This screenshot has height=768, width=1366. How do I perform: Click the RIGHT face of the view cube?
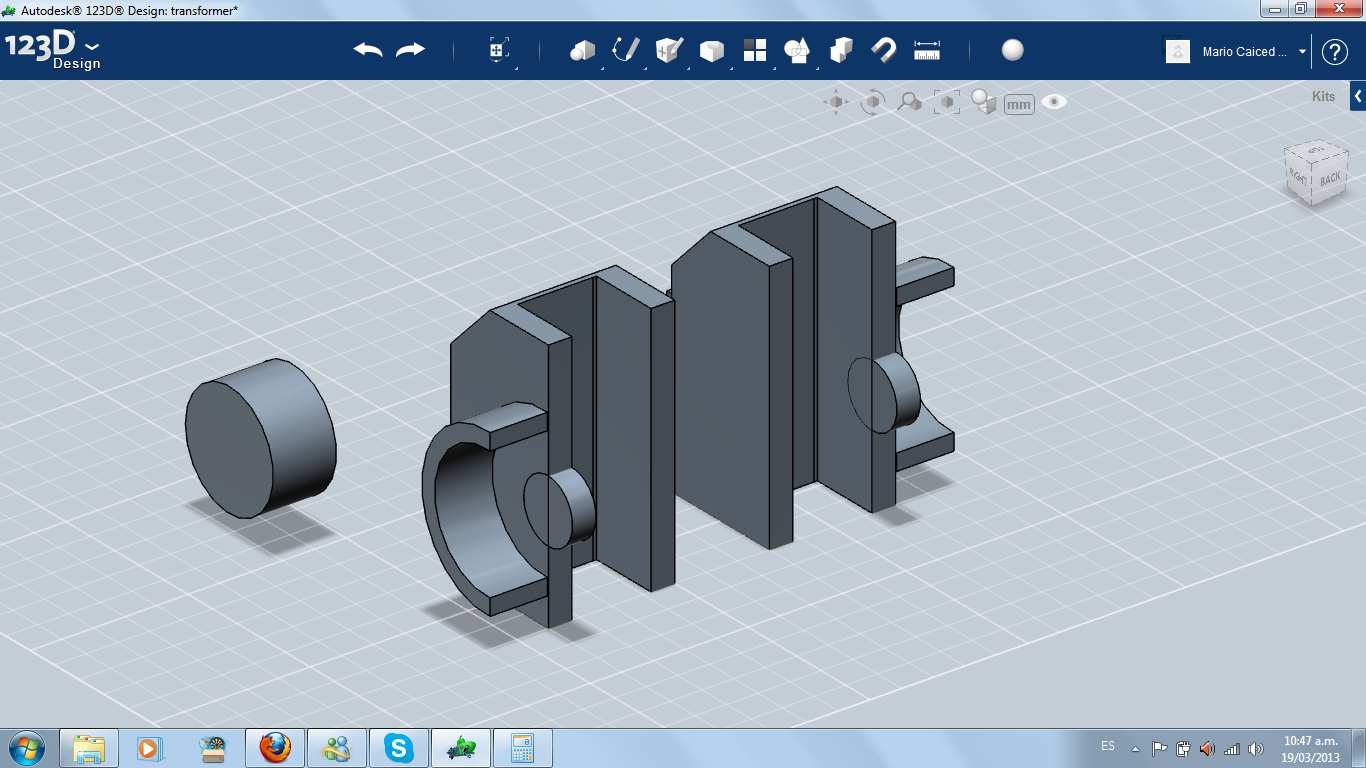1298,176
